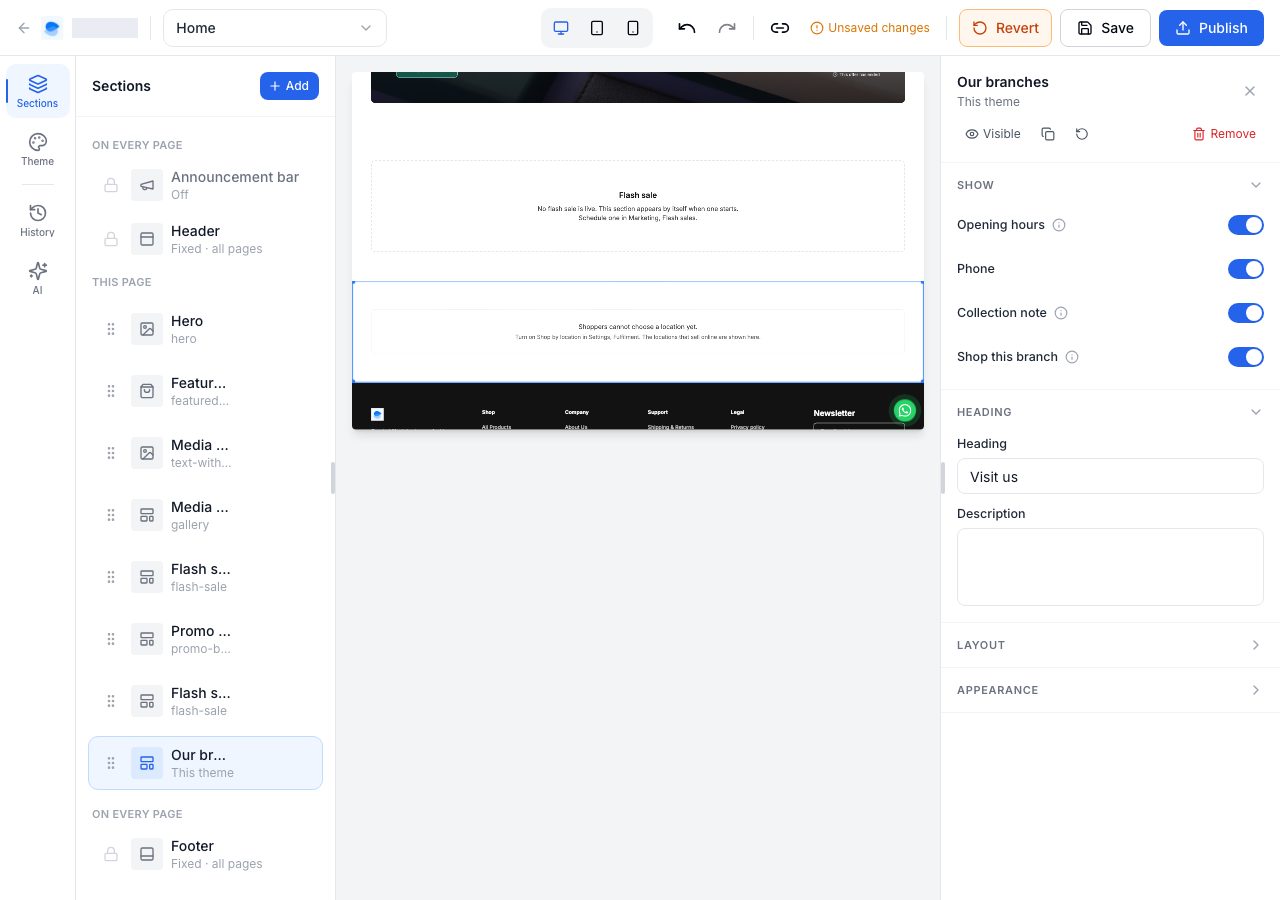
Task: Click the Publish button
Action: point(1211,28)
